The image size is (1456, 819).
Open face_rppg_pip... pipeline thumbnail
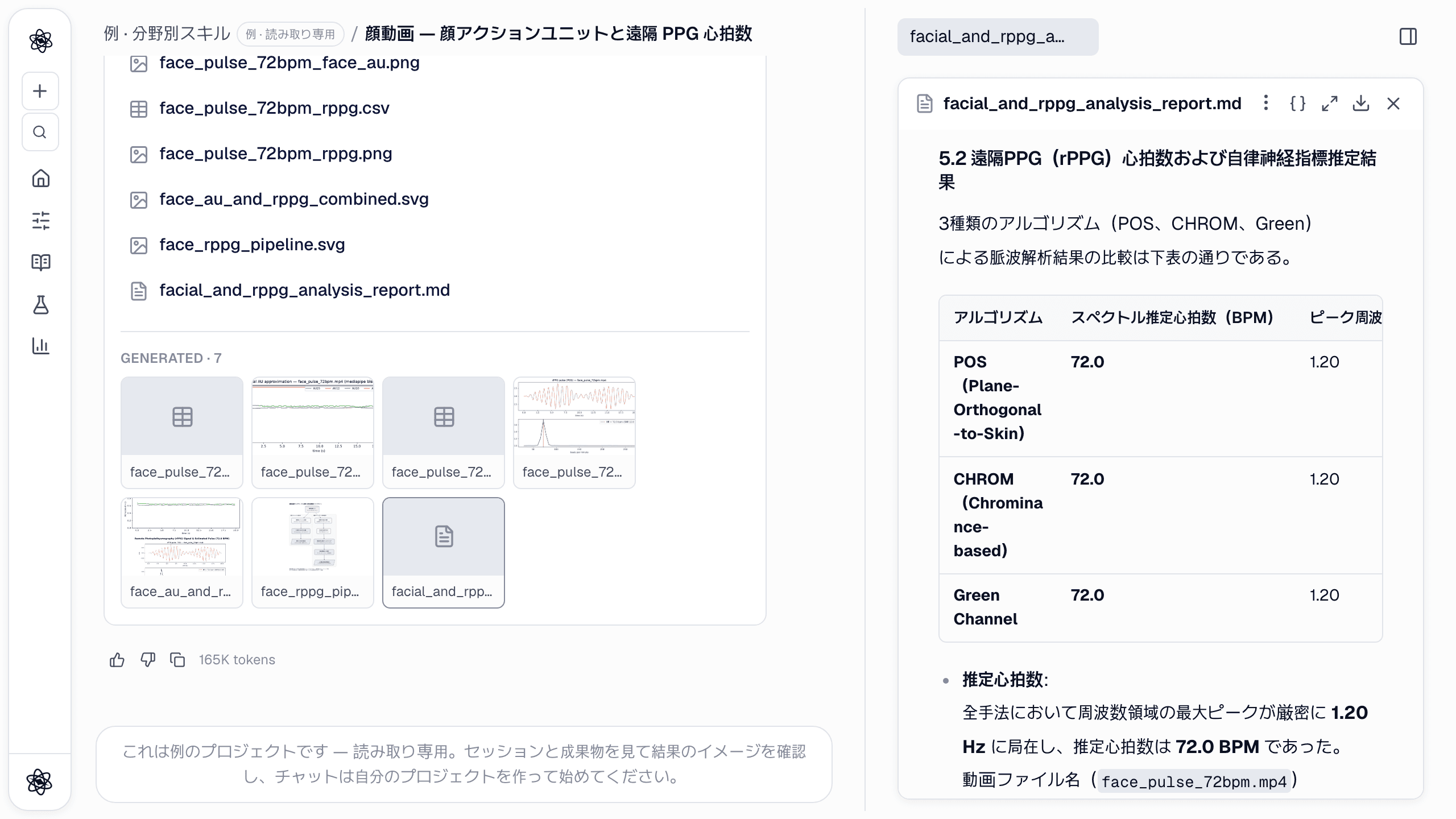pyautogui.click(x=313, y=553)
